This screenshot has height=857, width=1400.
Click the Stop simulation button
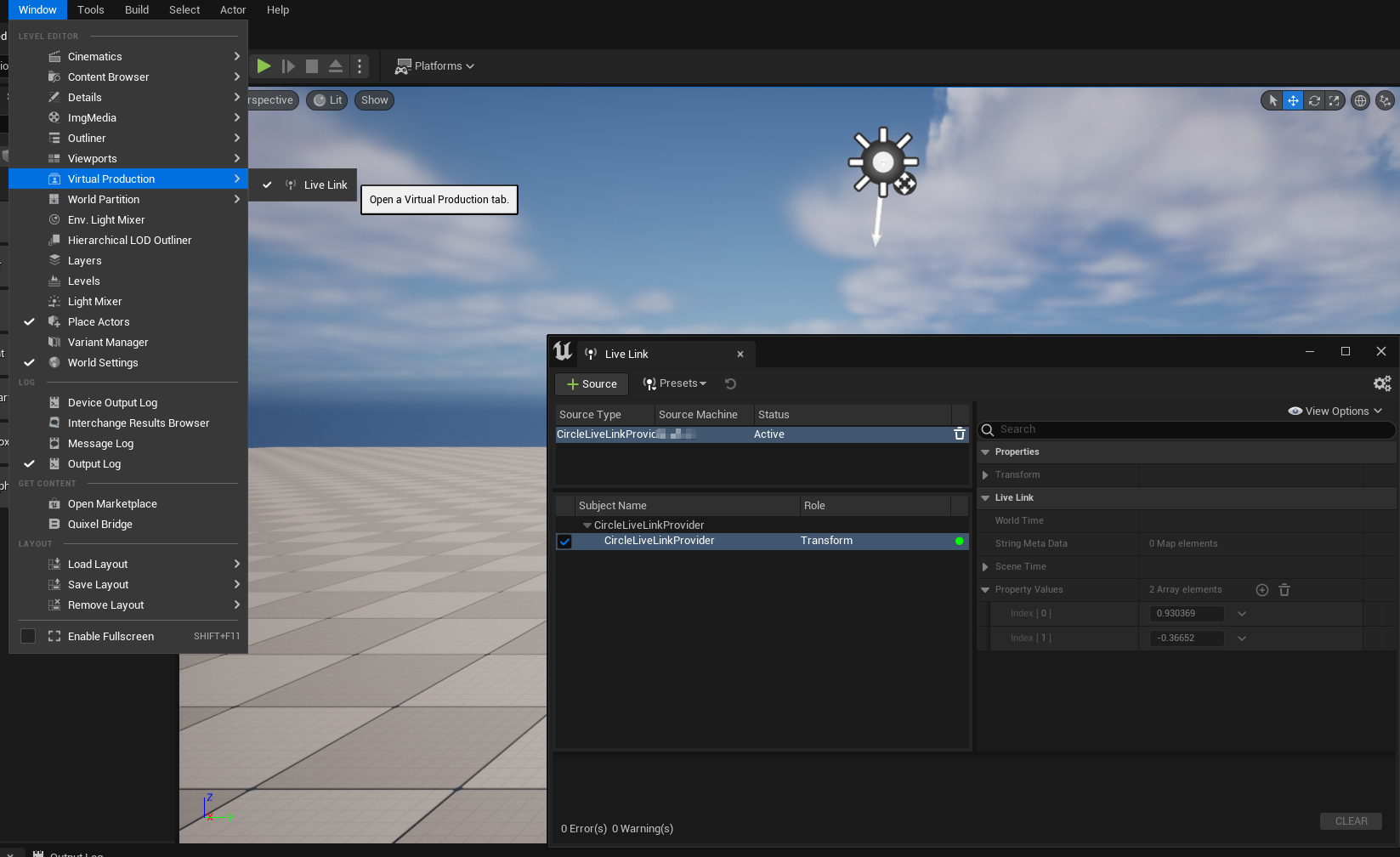tap(312, 65)
